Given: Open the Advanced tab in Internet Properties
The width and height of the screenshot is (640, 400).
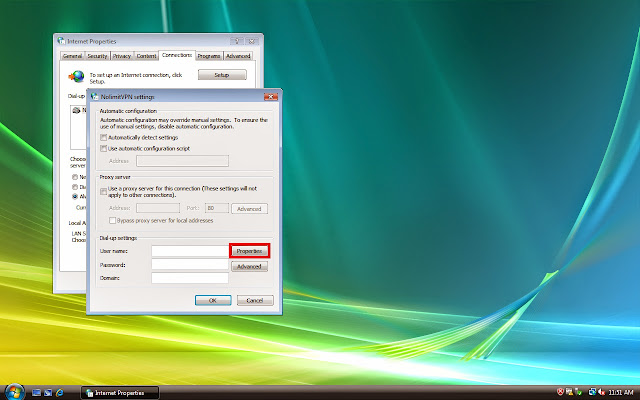Looking at the screenshot, I should tap(238, 56).
